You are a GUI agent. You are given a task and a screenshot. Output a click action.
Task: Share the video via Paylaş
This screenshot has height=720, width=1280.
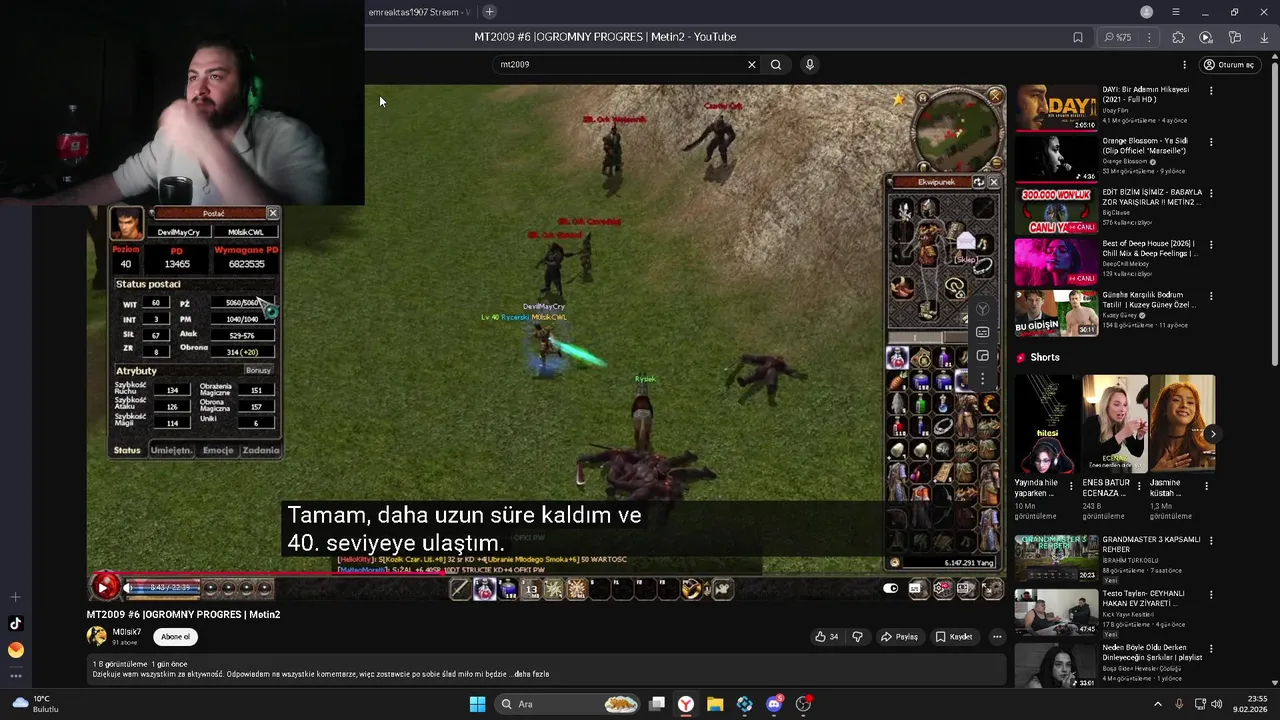pos(899,636)
